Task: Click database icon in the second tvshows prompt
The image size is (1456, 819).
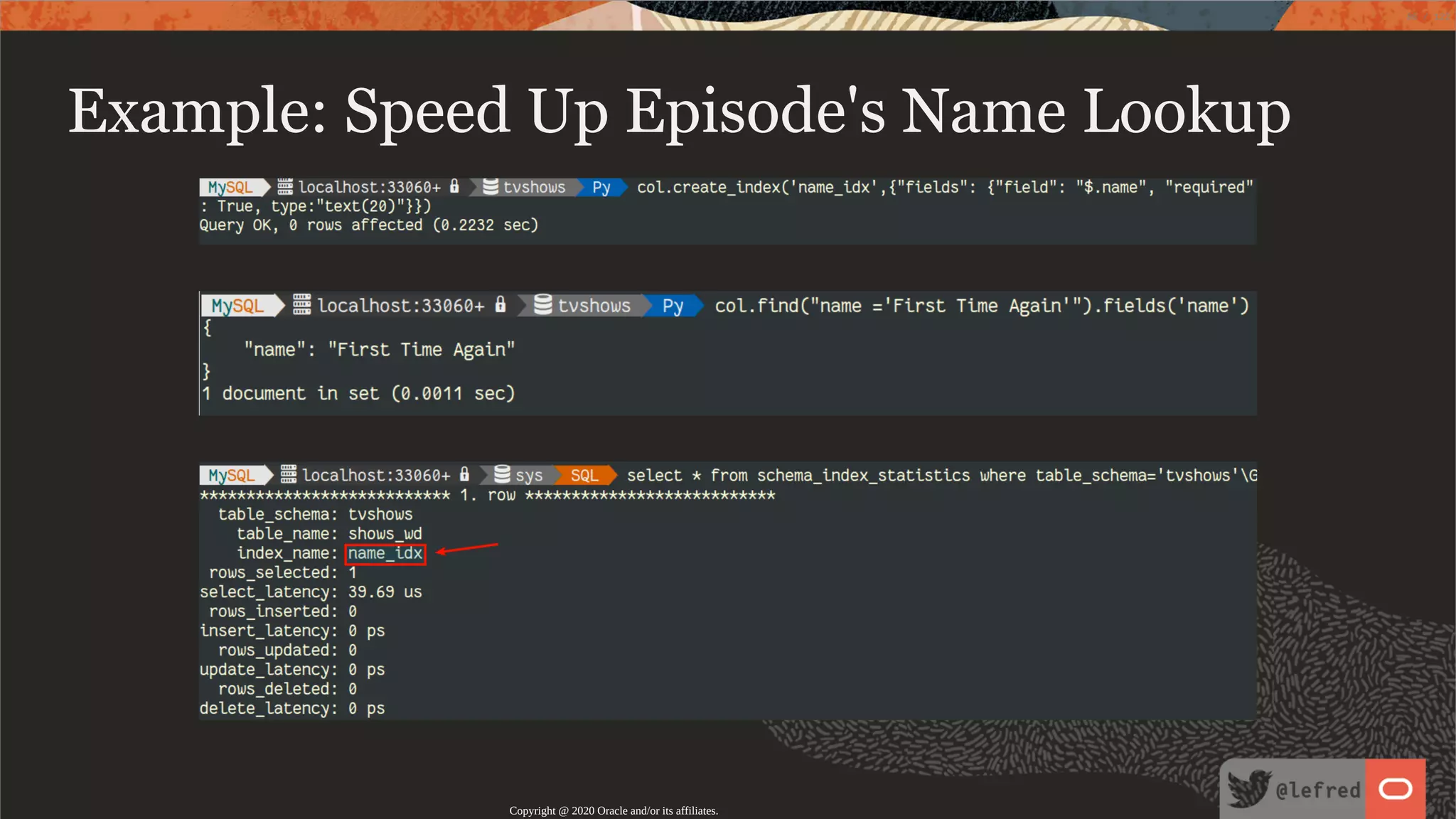Action: coord(542,305)
